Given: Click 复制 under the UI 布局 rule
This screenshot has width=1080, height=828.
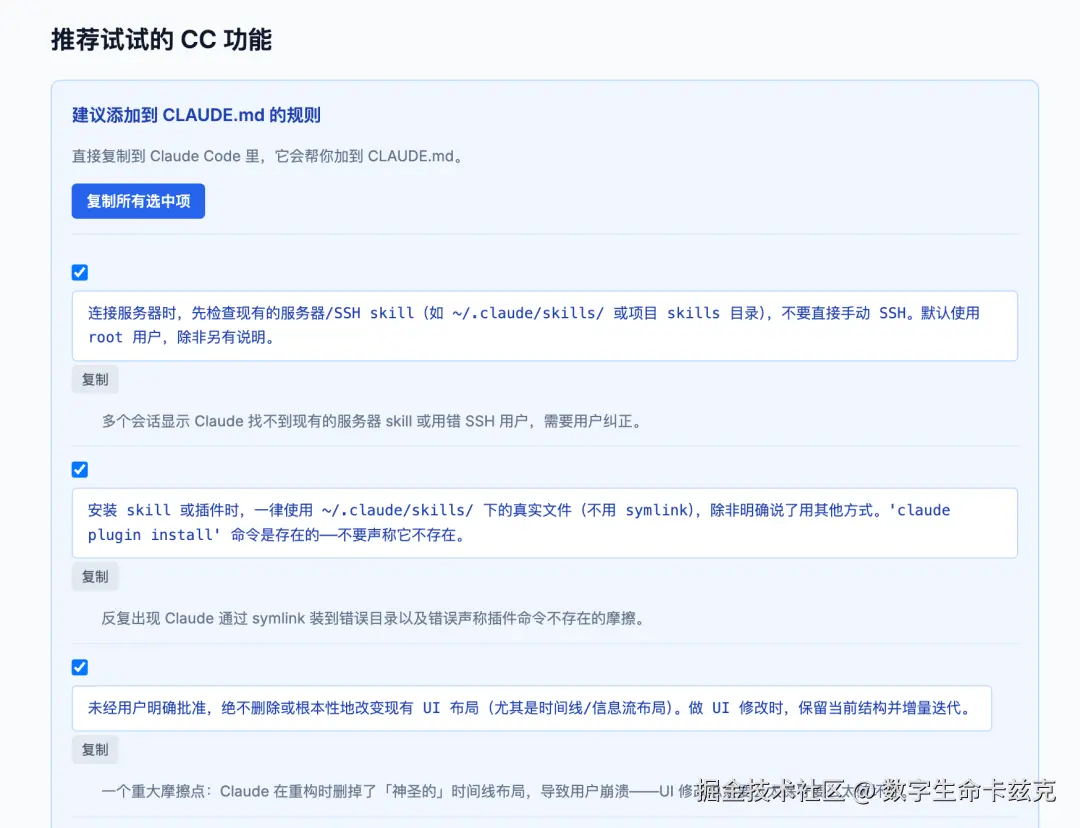Looking at the screenshot, I should [x=94, y=749].
